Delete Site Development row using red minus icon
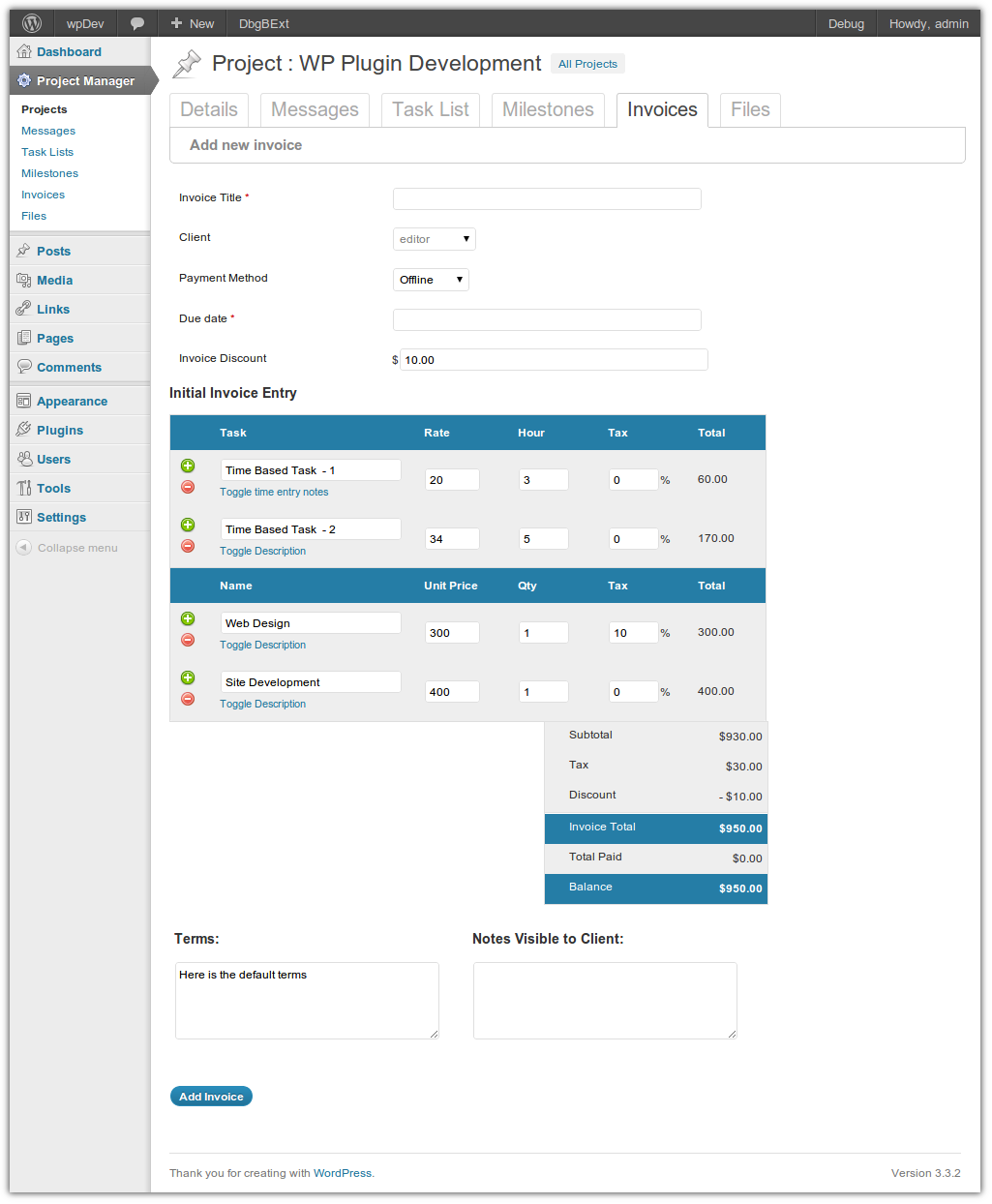 tap(188, 699)
